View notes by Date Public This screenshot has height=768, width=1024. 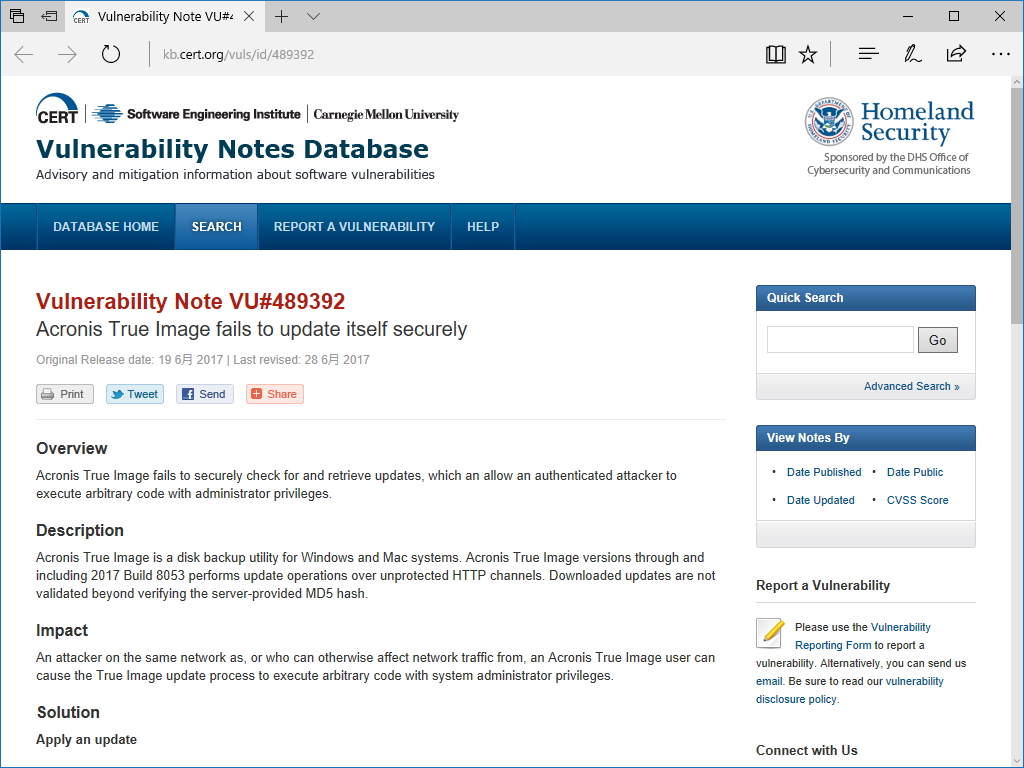coord(914,472)
